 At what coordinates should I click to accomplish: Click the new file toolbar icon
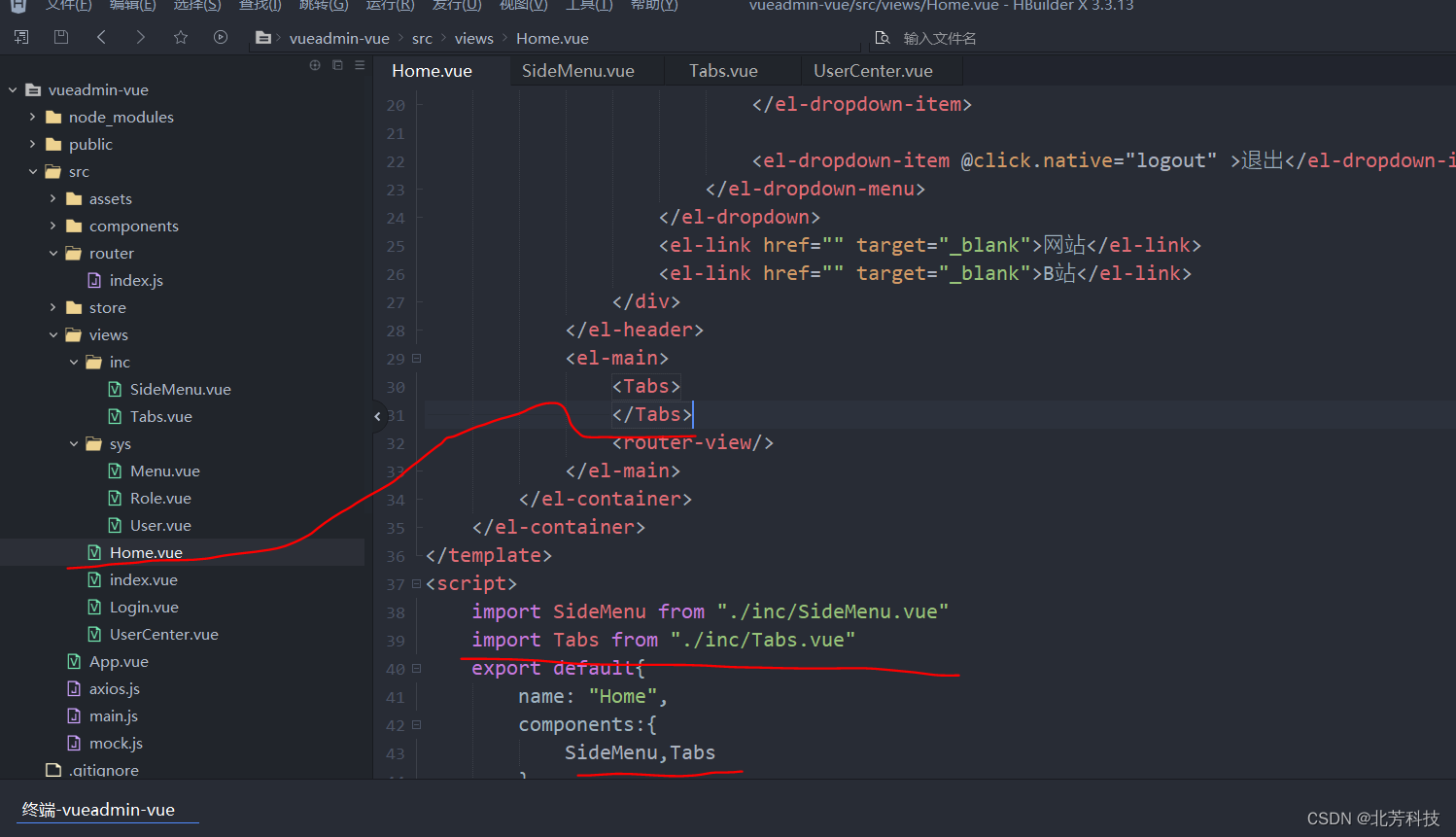(x=21, y=37)
